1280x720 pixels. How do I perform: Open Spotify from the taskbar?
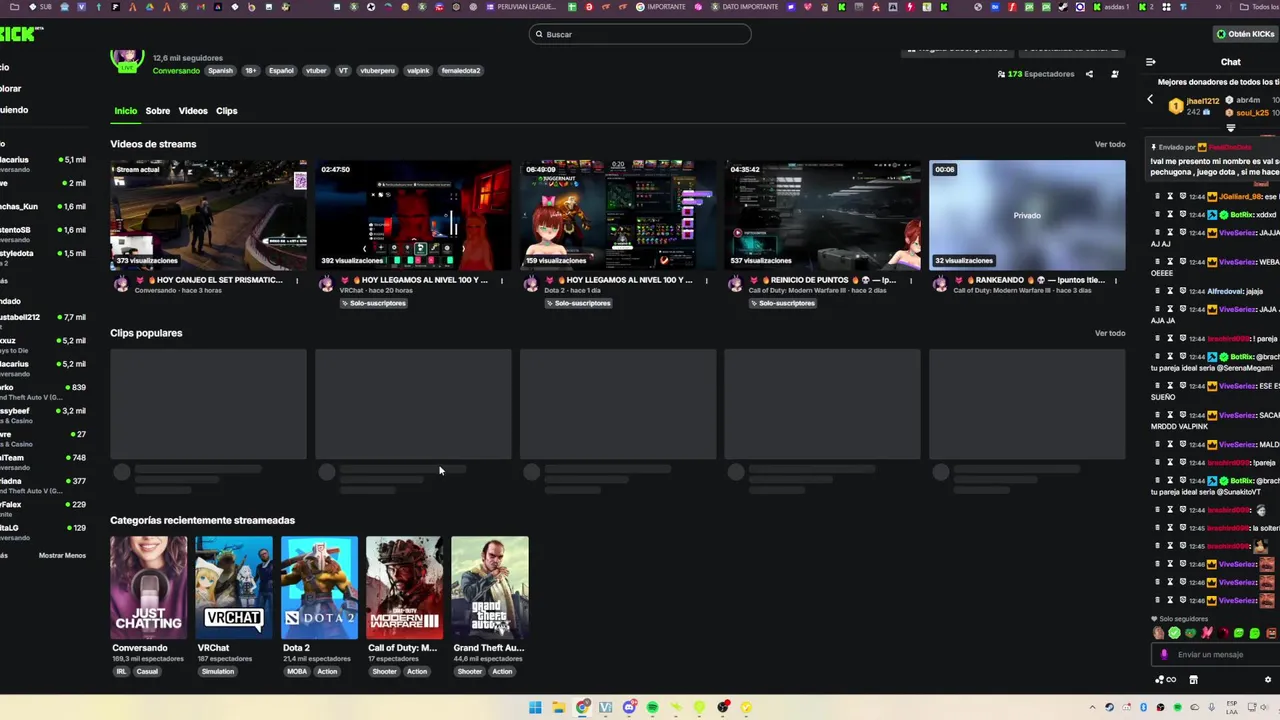pos(652,707)
